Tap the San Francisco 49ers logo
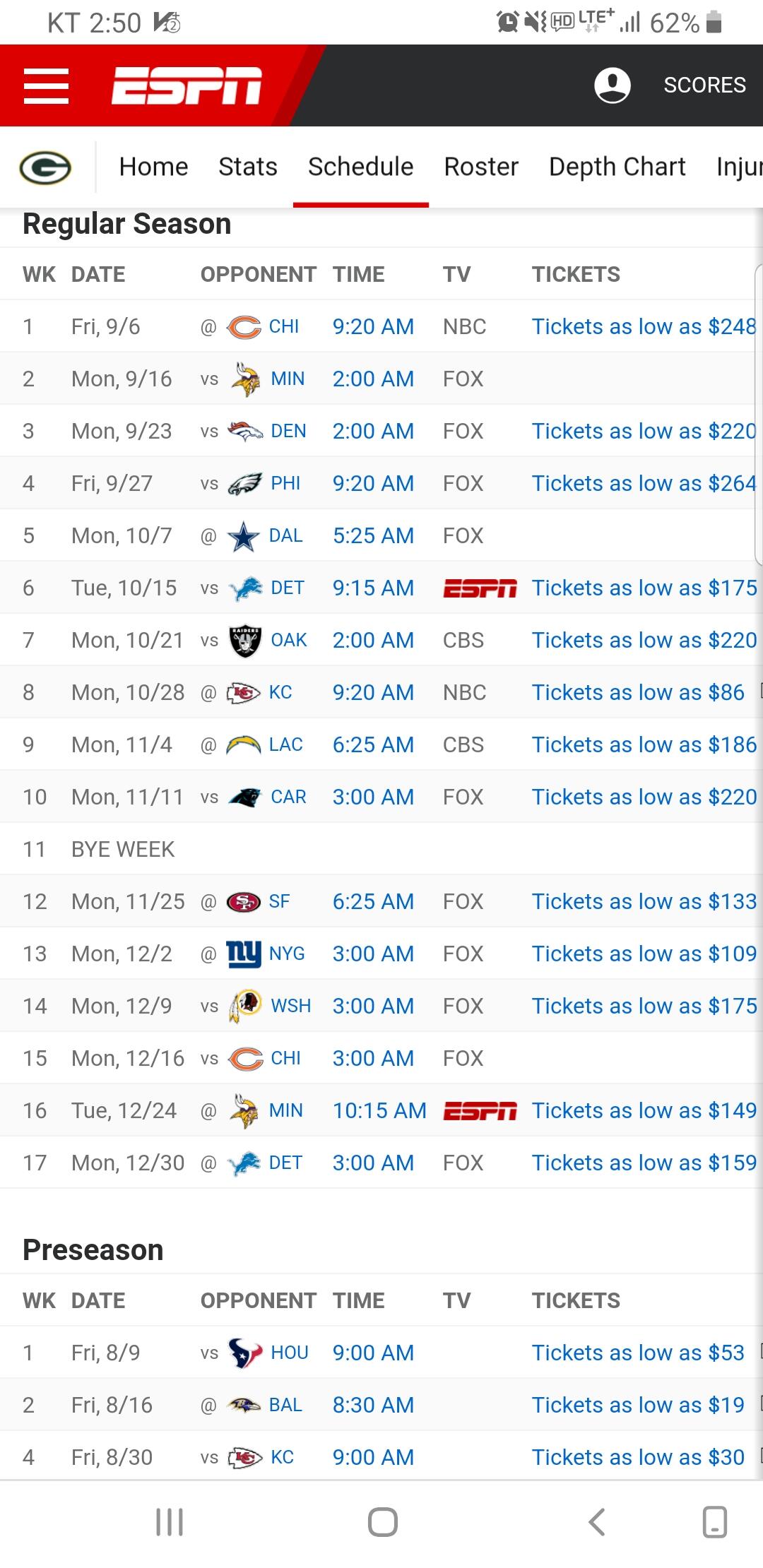The width and height of the screenshot is (763, 1568). [243, 902]
